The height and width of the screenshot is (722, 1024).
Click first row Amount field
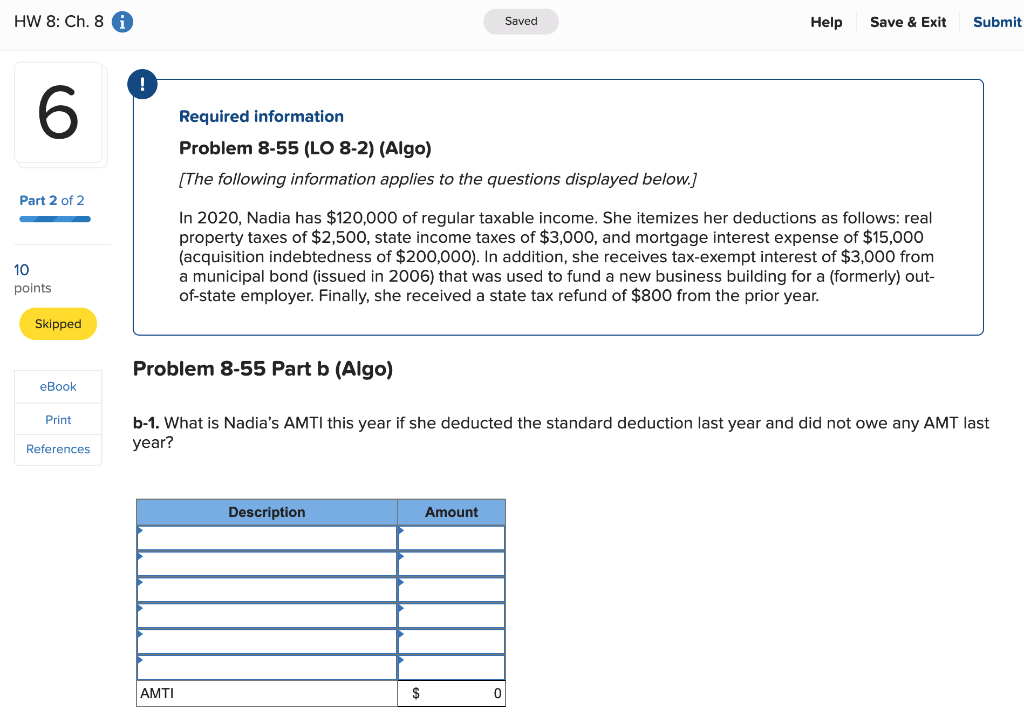(451, 539)
